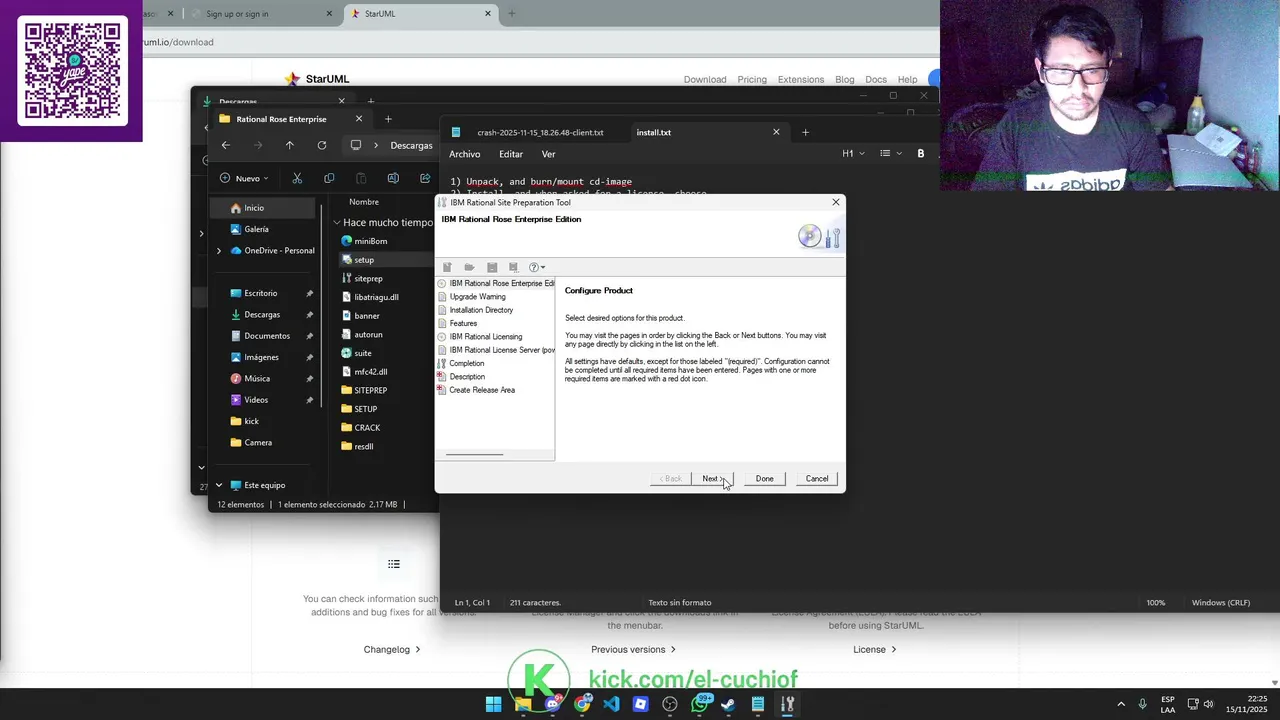Viewport: 1280px width, 720px height.
Task: Go back in File Explorer
Action: click(x=225, y=145)
